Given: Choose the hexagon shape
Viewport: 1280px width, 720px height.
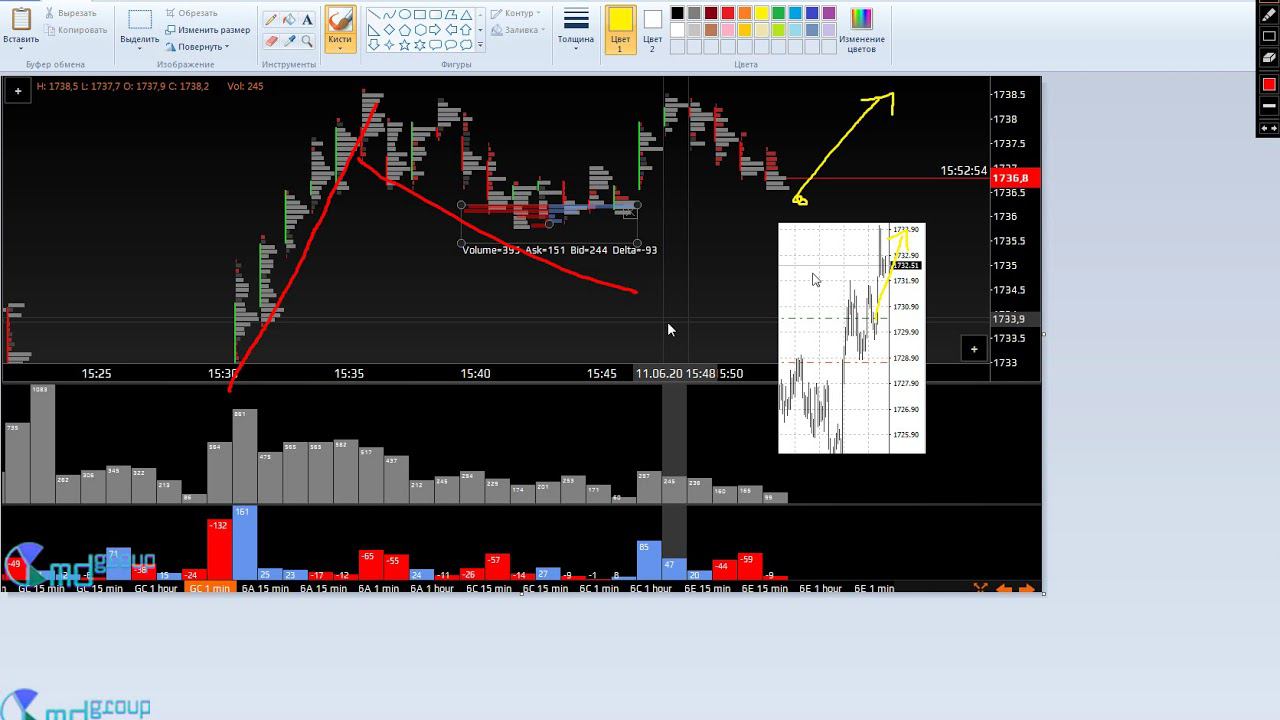Looking at the screenshot, I should (420, 30).
